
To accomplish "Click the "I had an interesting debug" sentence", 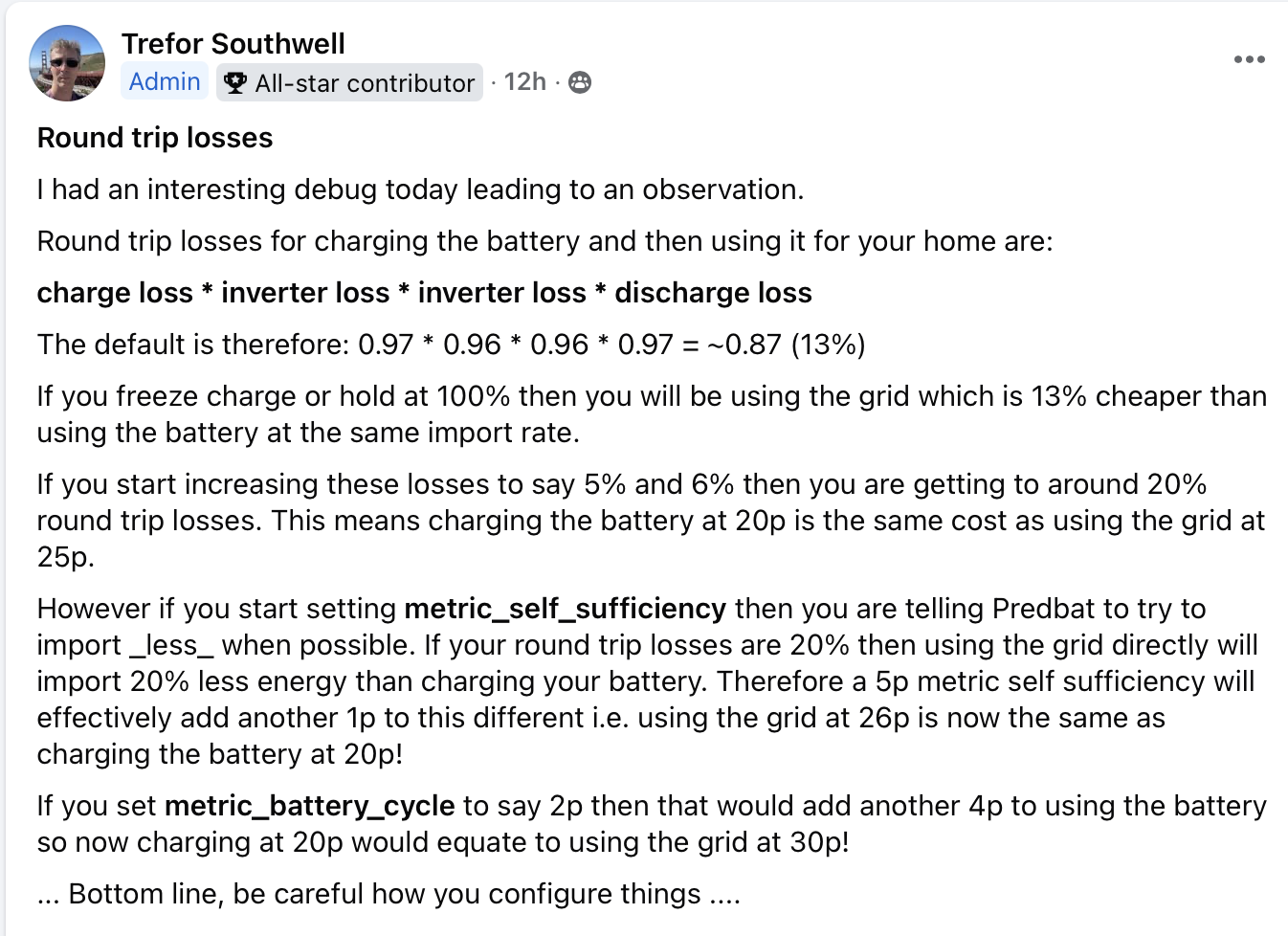I will (421, 189).
